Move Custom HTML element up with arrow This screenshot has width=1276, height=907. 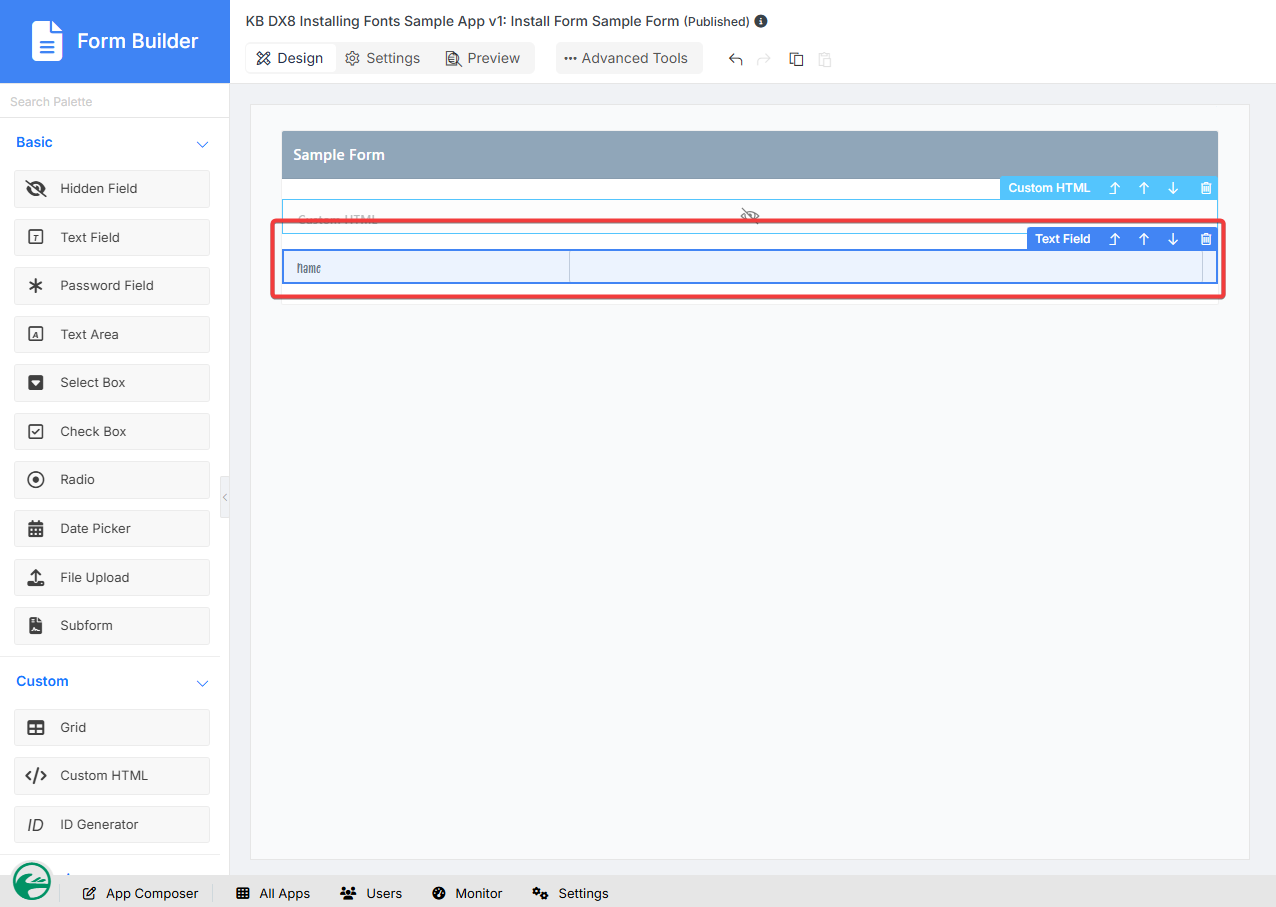tap(1144, 188)
